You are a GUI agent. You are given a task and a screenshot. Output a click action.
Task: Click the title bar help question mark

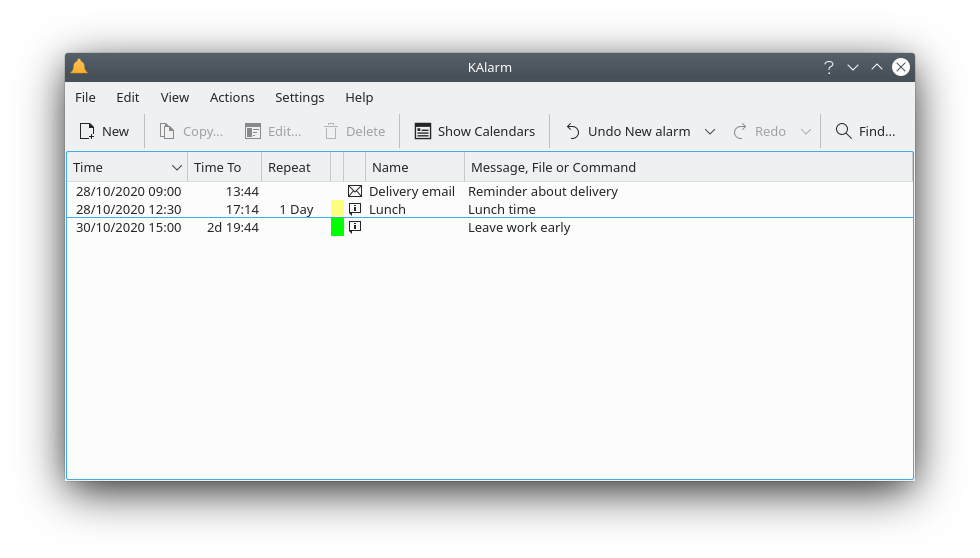[x=828, y=67]
